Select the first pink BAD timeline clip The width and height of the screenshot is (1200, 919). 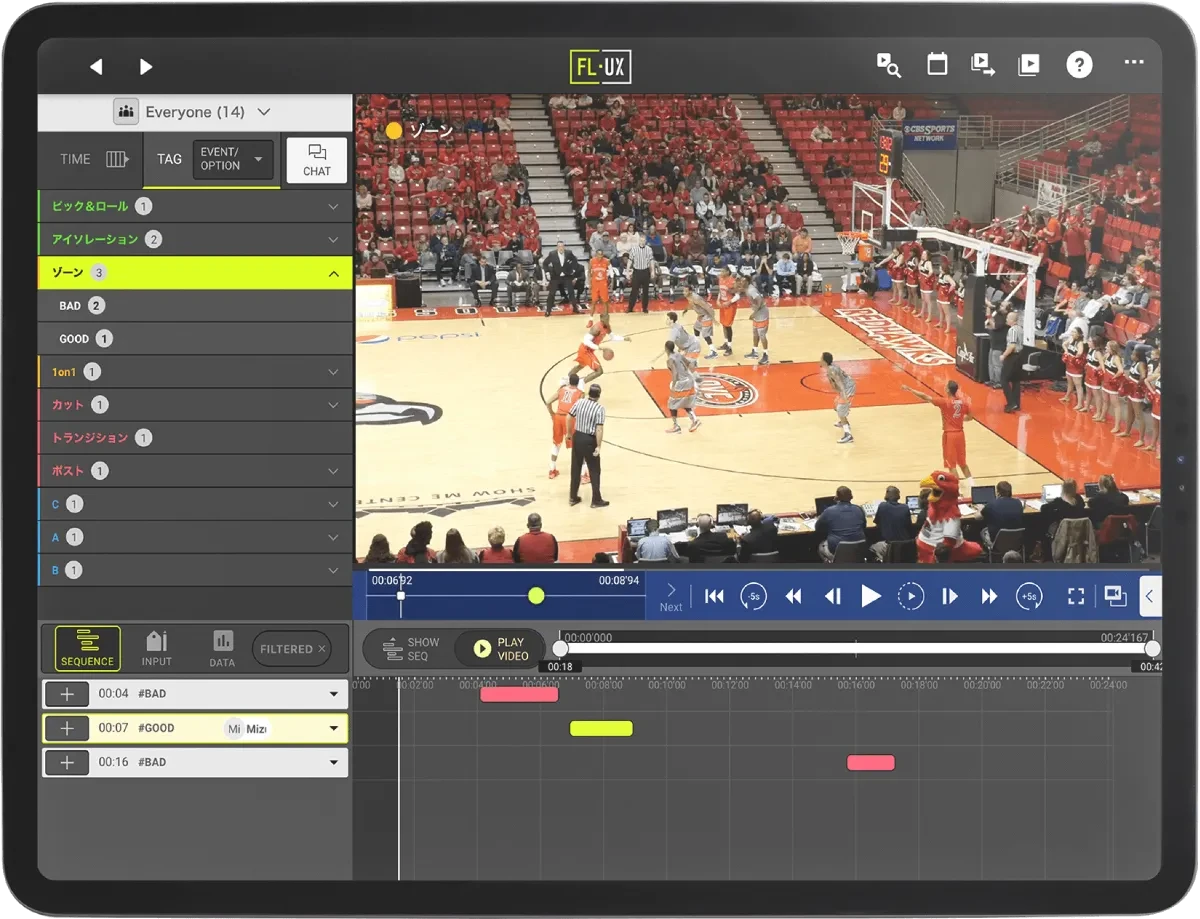519,694
